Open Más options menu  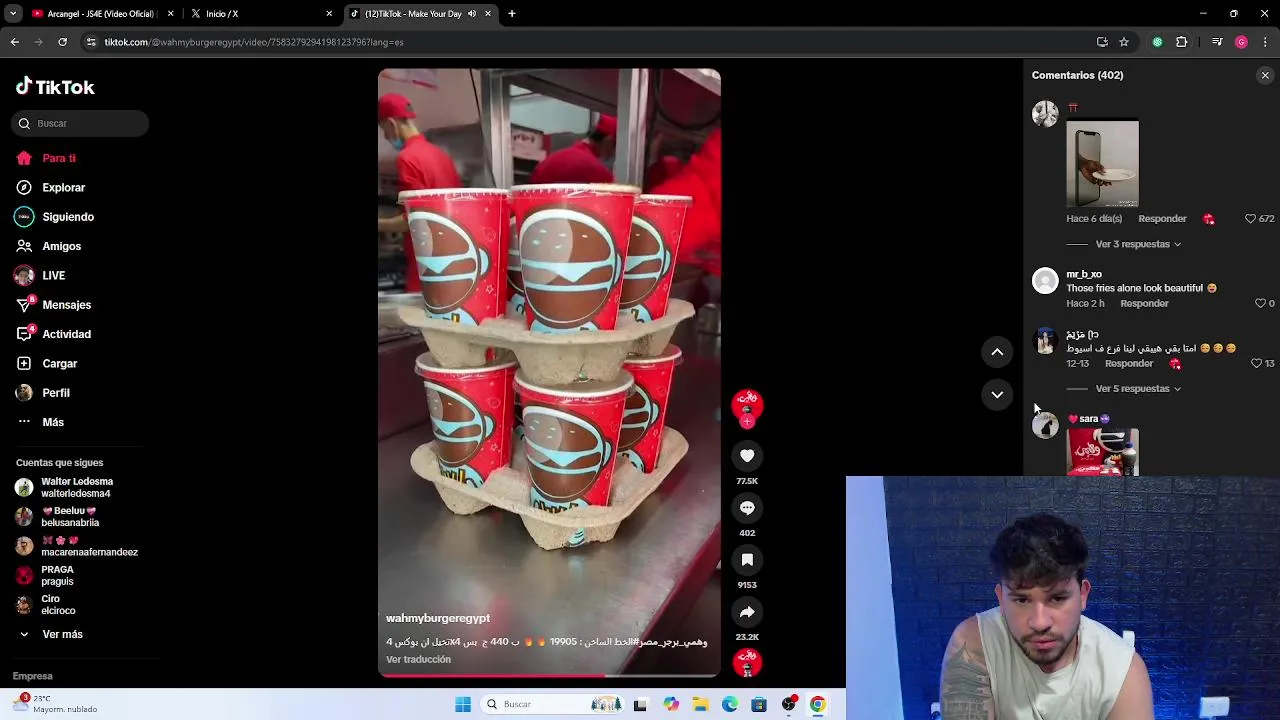pyautogui.click(x=52, y=422)
